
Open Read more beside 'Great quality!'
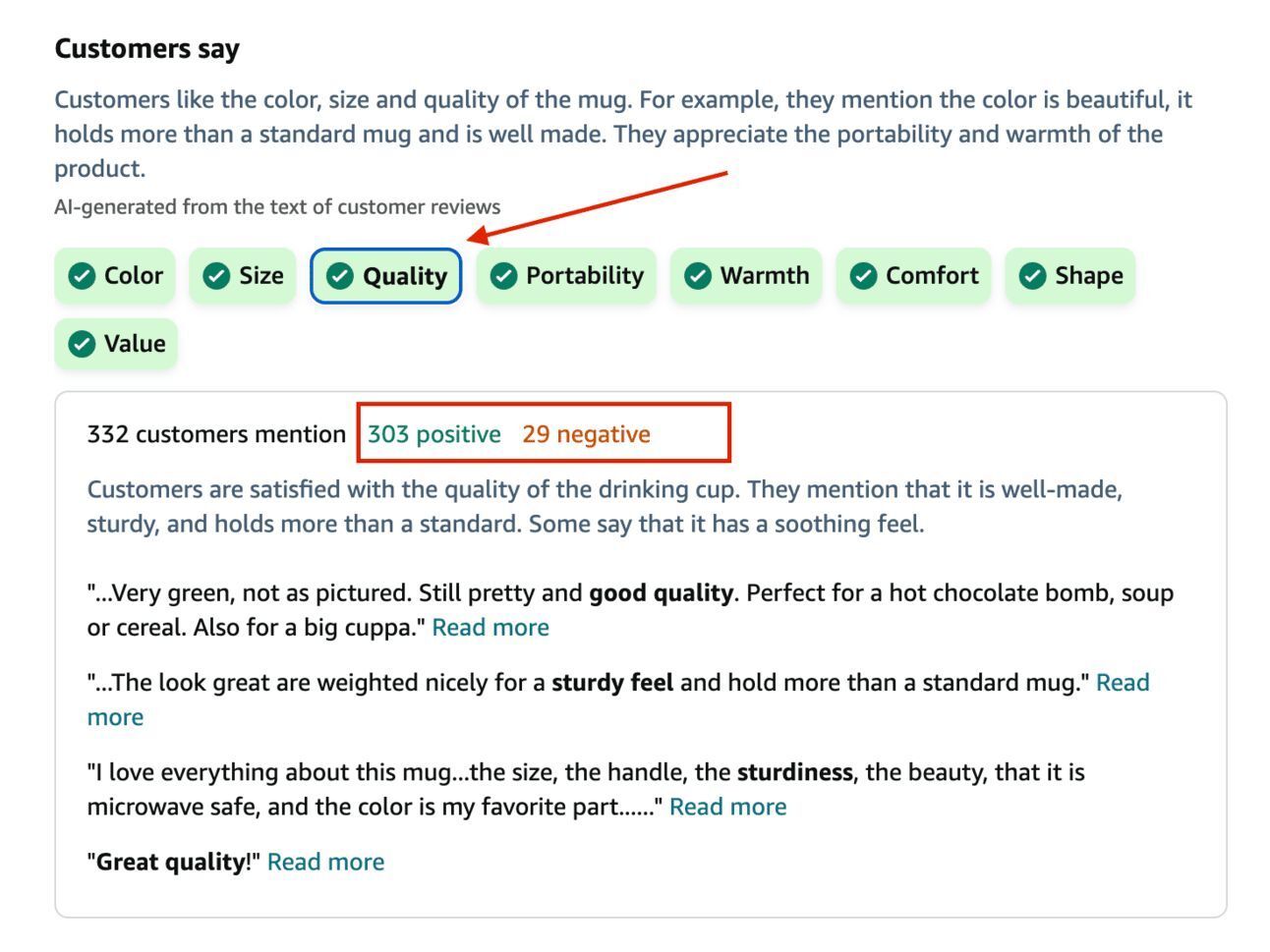(326, 863)
